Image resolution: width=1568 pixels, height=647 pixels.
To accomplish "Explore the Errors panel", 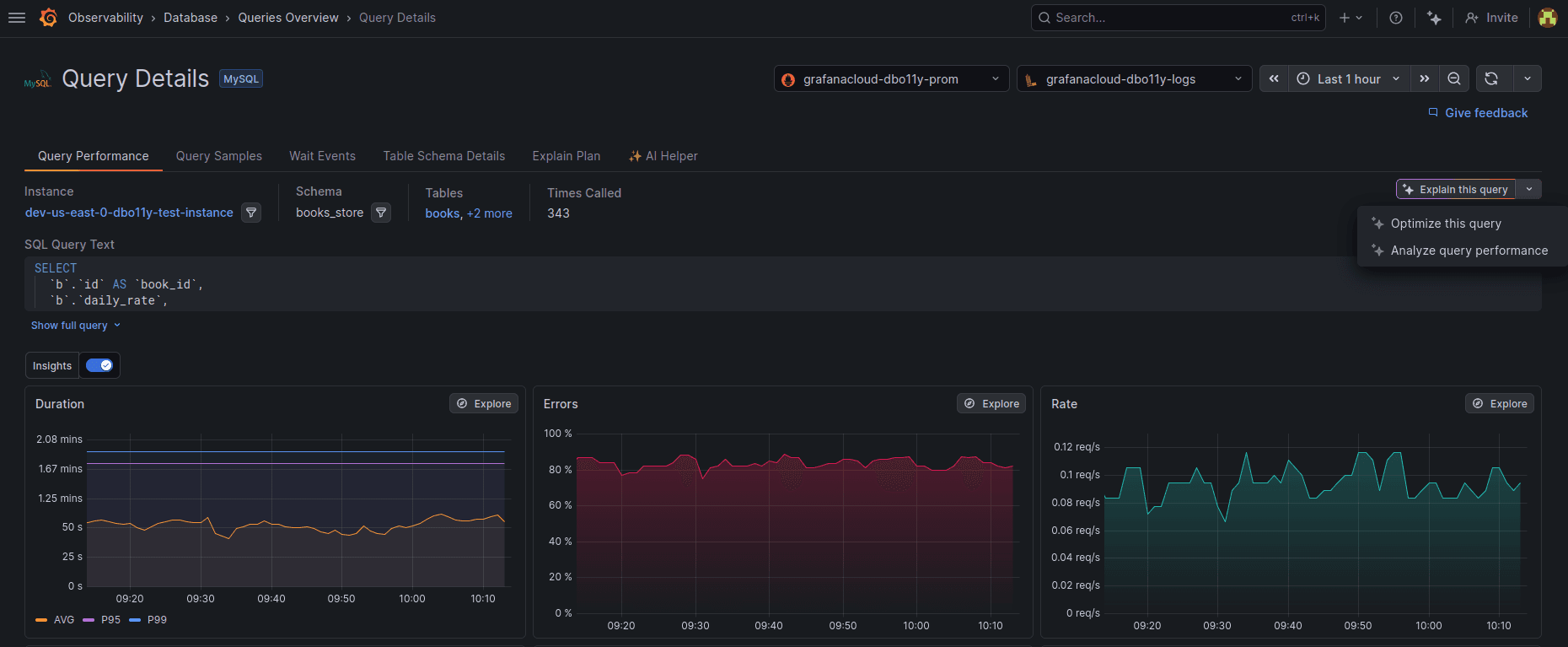I will [x=991, y=403].
